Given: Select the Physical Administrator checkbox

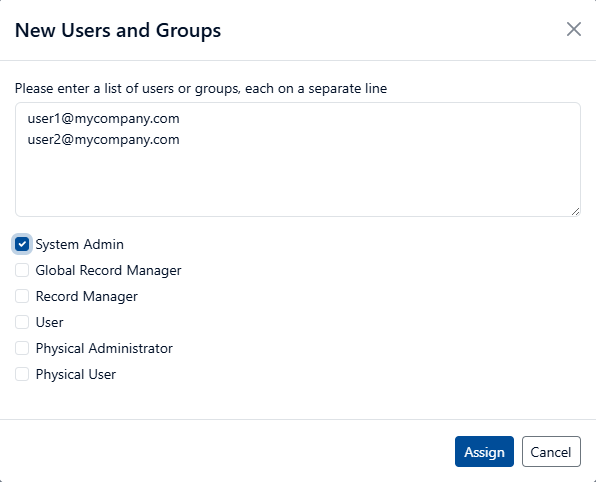Looking at the screenshot, I should coord(22,348).
